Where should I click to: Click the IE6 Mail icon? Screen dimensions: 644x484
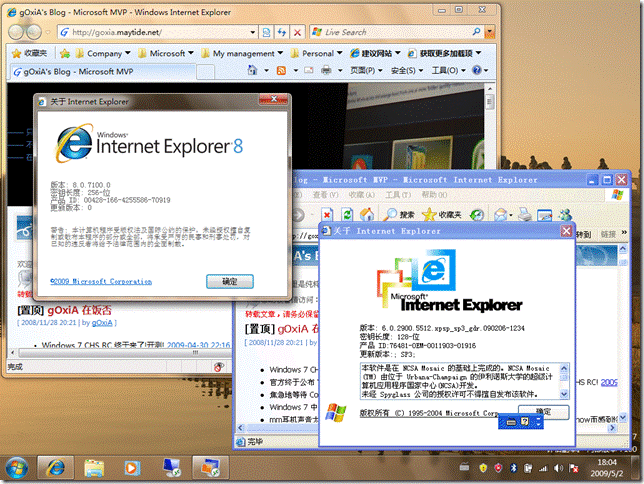[500, 214]
